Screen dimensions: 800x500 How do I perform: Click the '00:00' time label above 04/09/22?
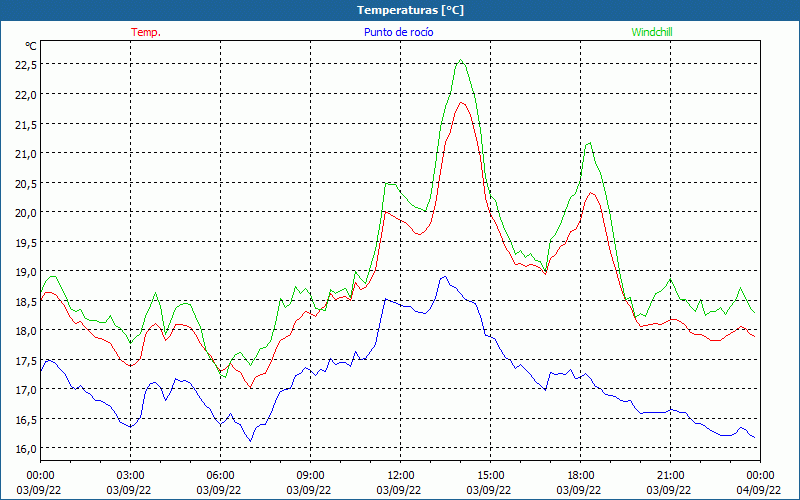coord(760,476)
